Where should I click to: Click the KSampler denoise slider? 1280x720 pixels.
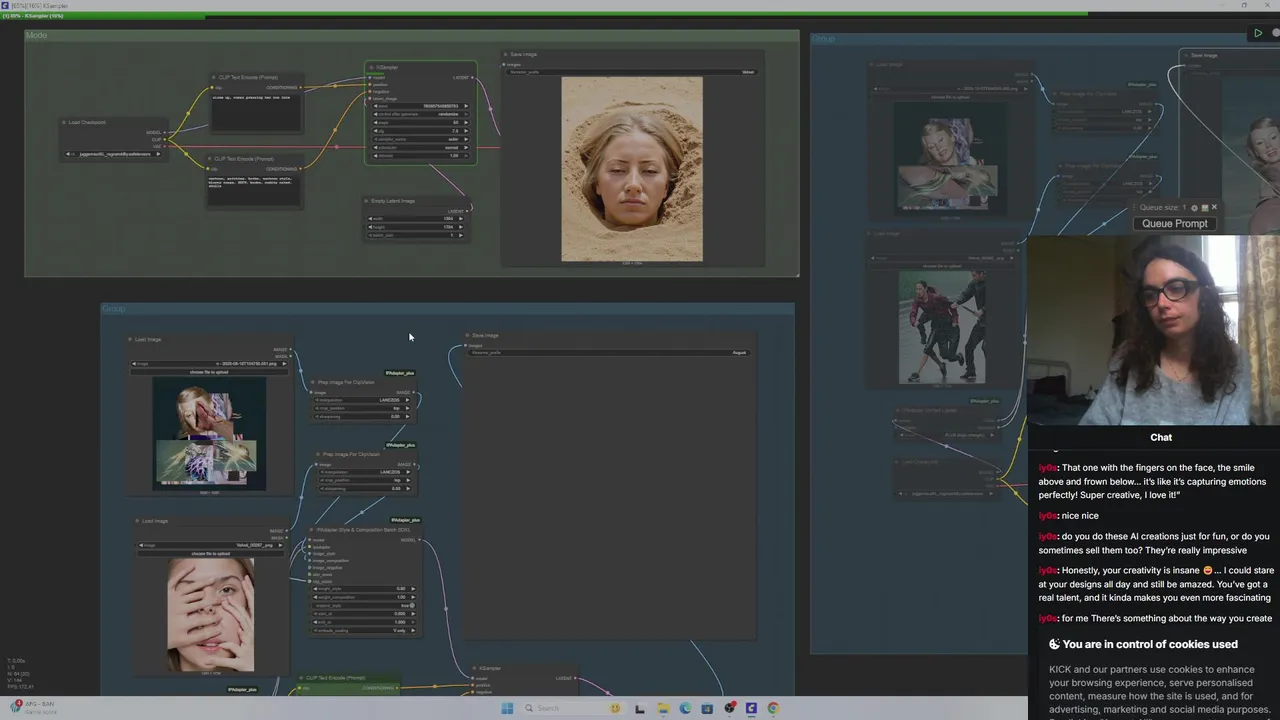420,155
